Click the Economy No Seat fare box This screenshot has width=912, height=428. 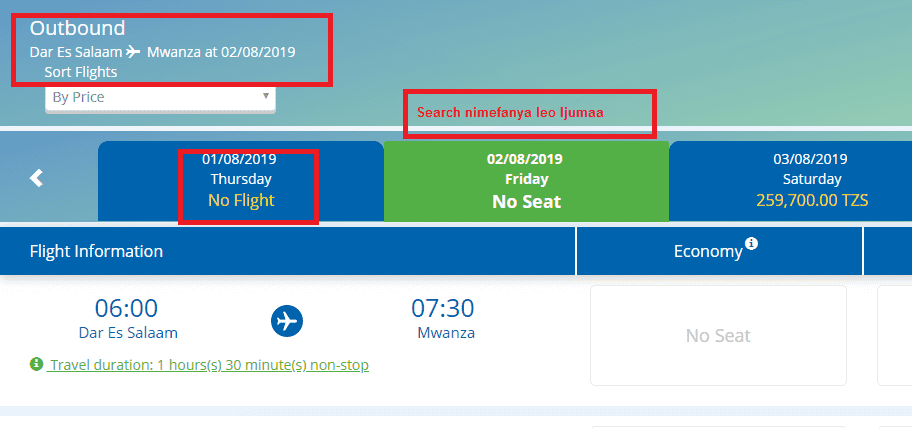718,336
